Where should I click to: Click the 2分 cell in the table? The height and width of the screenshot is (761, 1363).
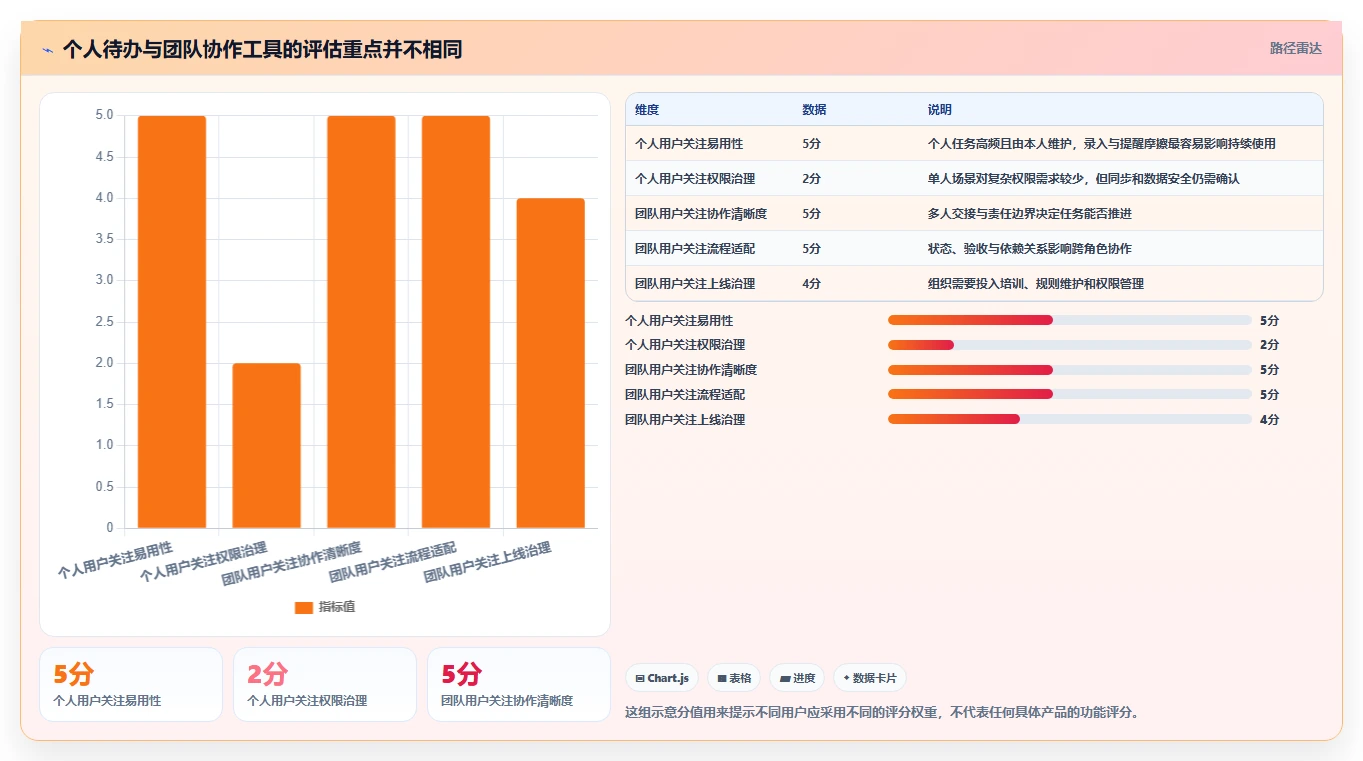point(811,179)
